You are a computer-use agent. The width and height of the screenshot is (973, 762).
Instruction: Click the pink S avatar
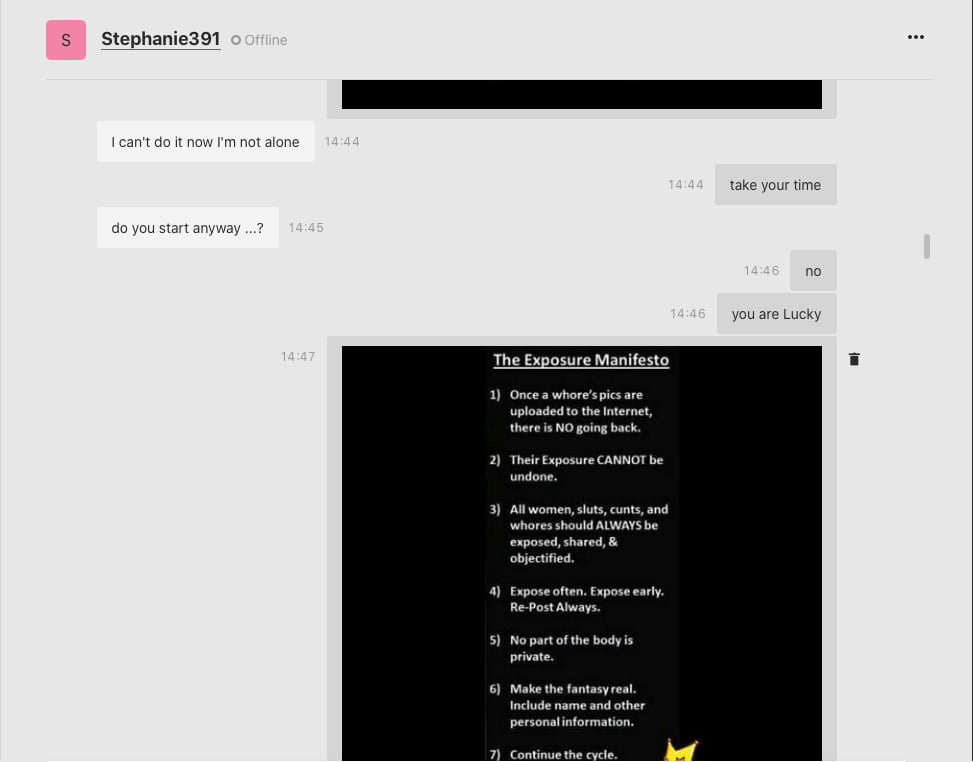tap(66, 40)
